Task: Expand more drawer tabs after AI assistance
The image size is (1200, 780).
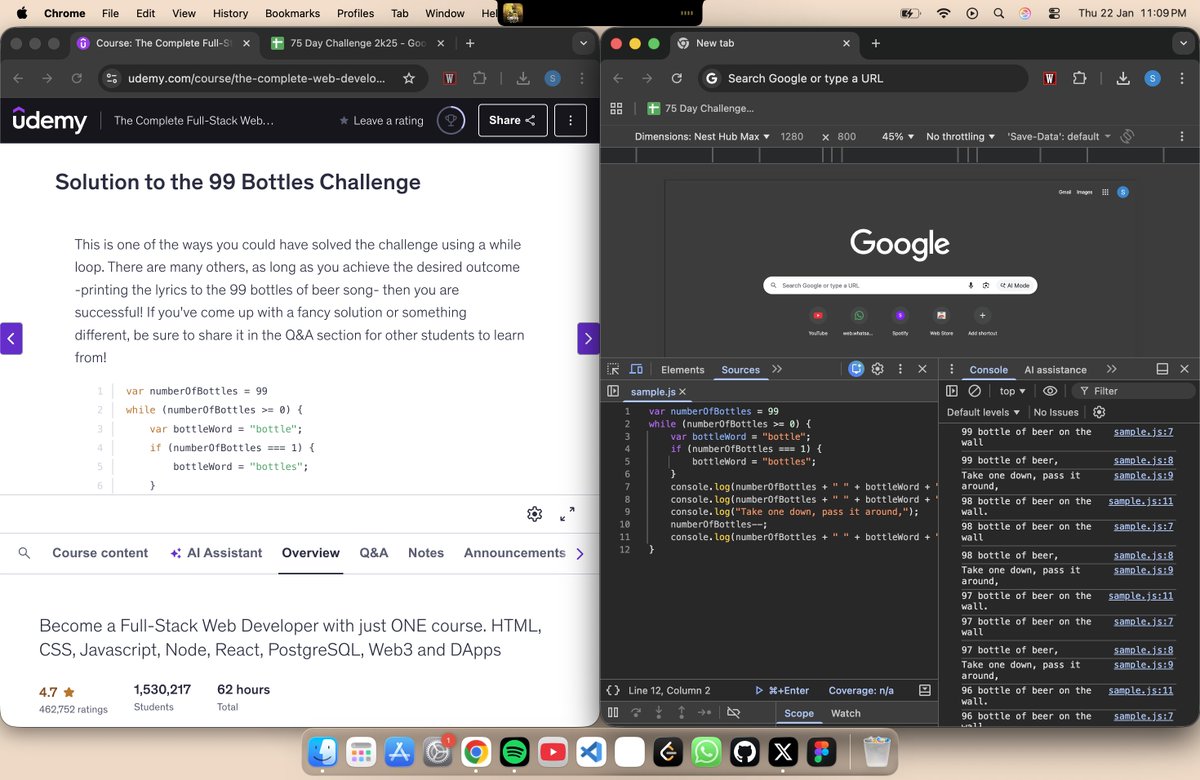Action: point(1110,369)
